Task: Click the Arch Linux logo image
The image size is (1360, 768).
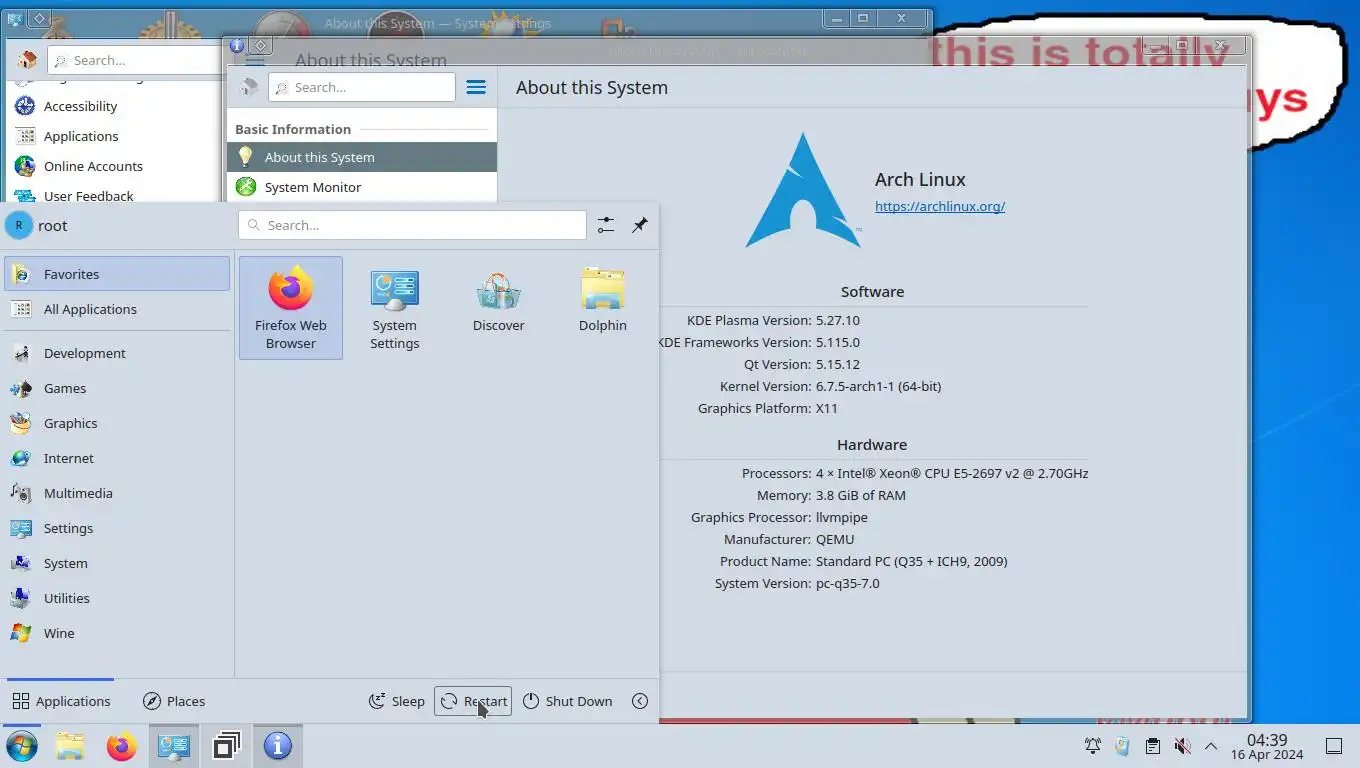Action: point(803,190)
